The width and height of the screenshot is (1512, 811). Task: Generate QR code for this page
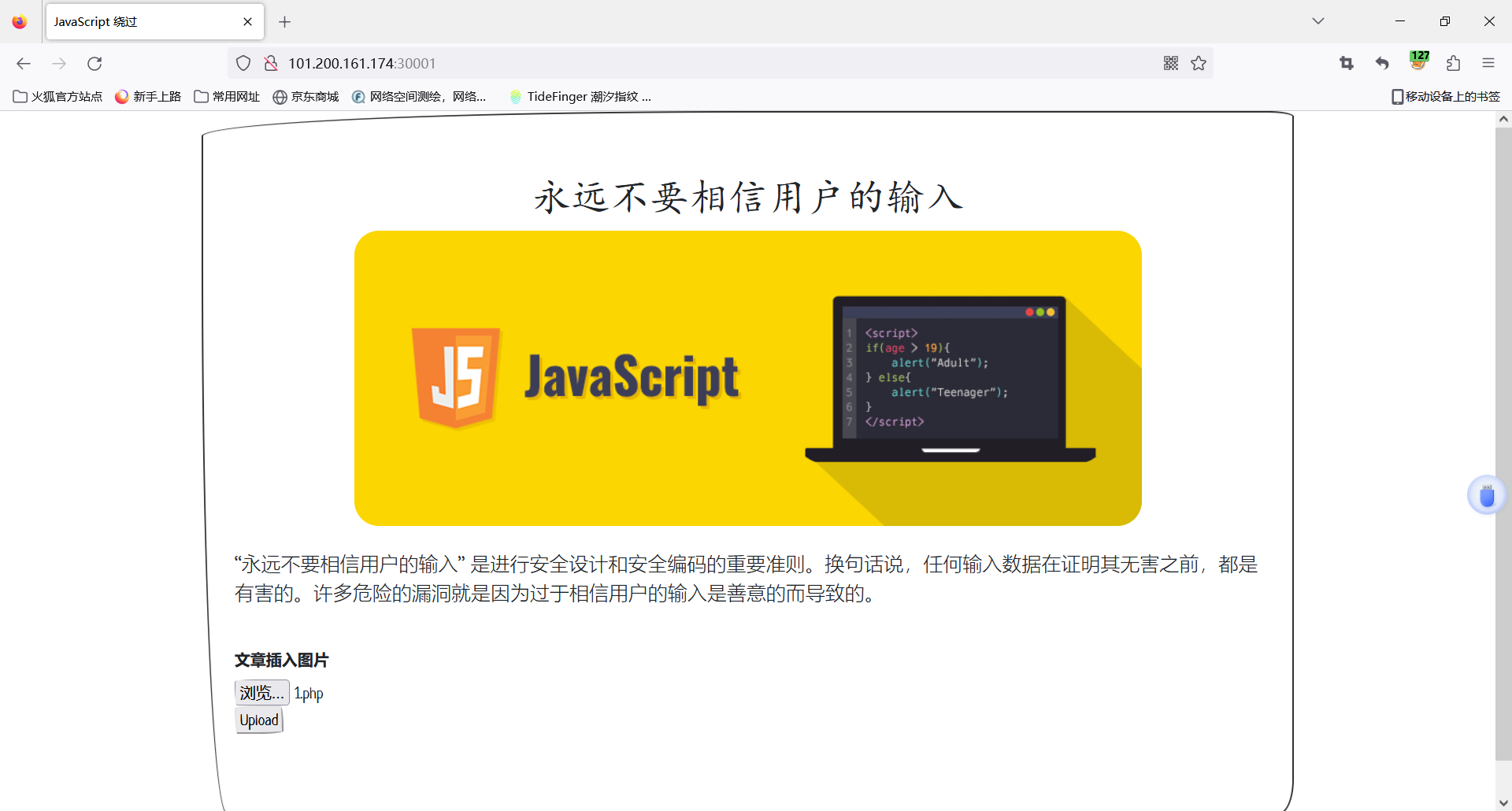(1171, 63)
